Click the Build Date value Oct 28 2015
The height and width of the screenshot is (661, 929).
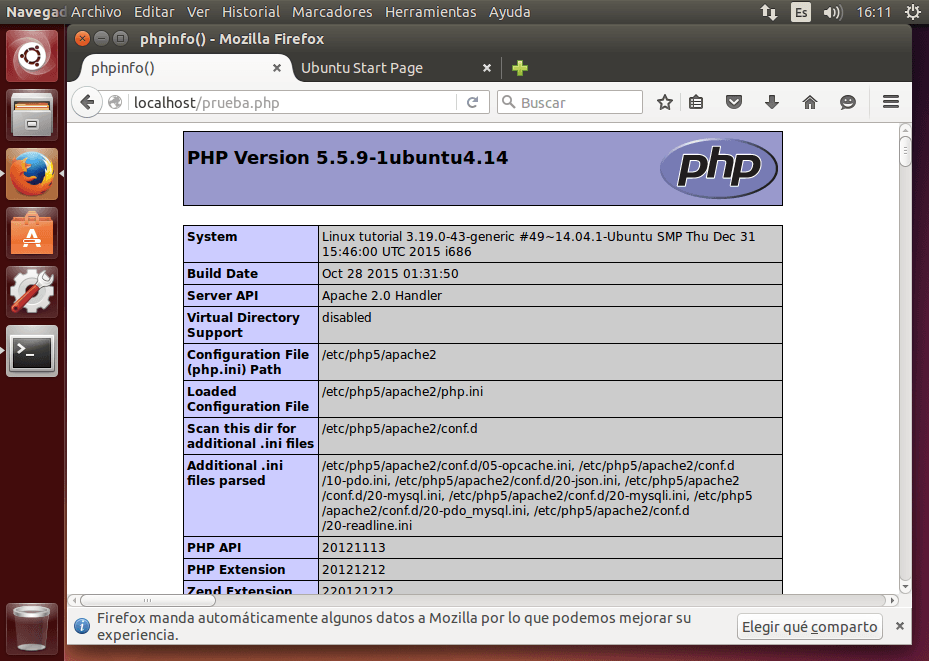click(x=390, y=274)
